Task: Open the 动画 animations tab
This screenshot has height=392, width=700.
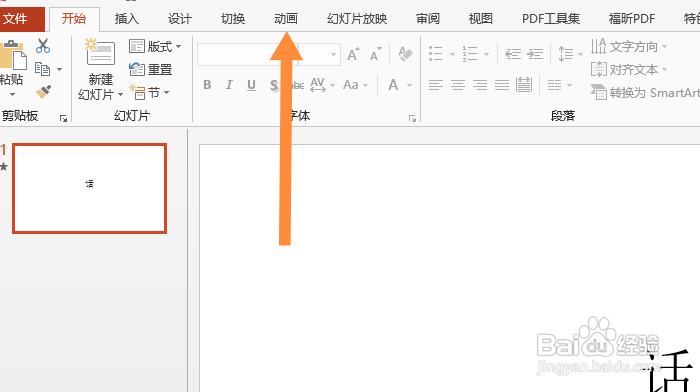Action: pos(286,19)
